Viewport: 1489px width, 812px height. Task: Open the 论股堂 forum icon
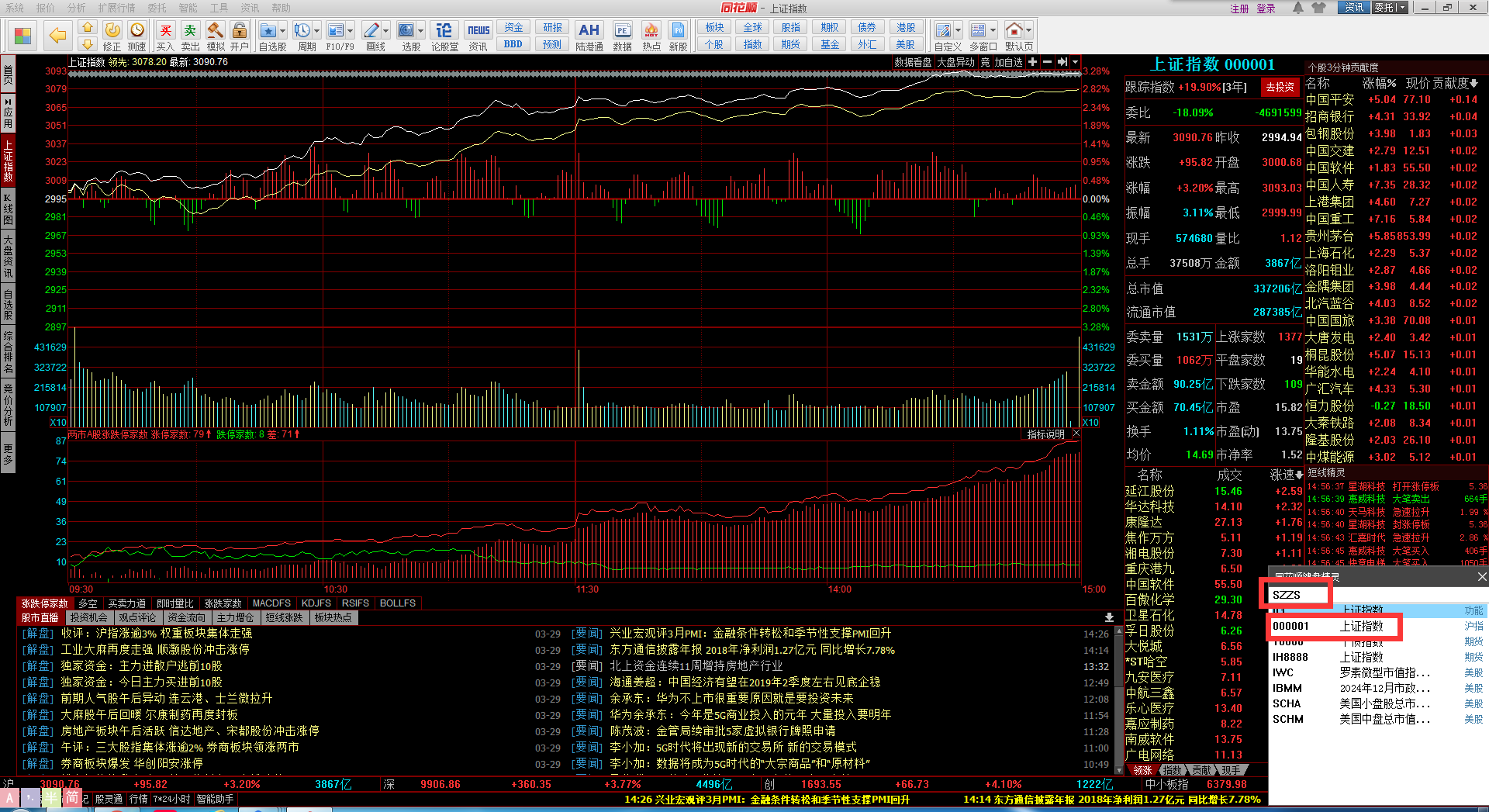pyautogui.click(x=444, y=36)
